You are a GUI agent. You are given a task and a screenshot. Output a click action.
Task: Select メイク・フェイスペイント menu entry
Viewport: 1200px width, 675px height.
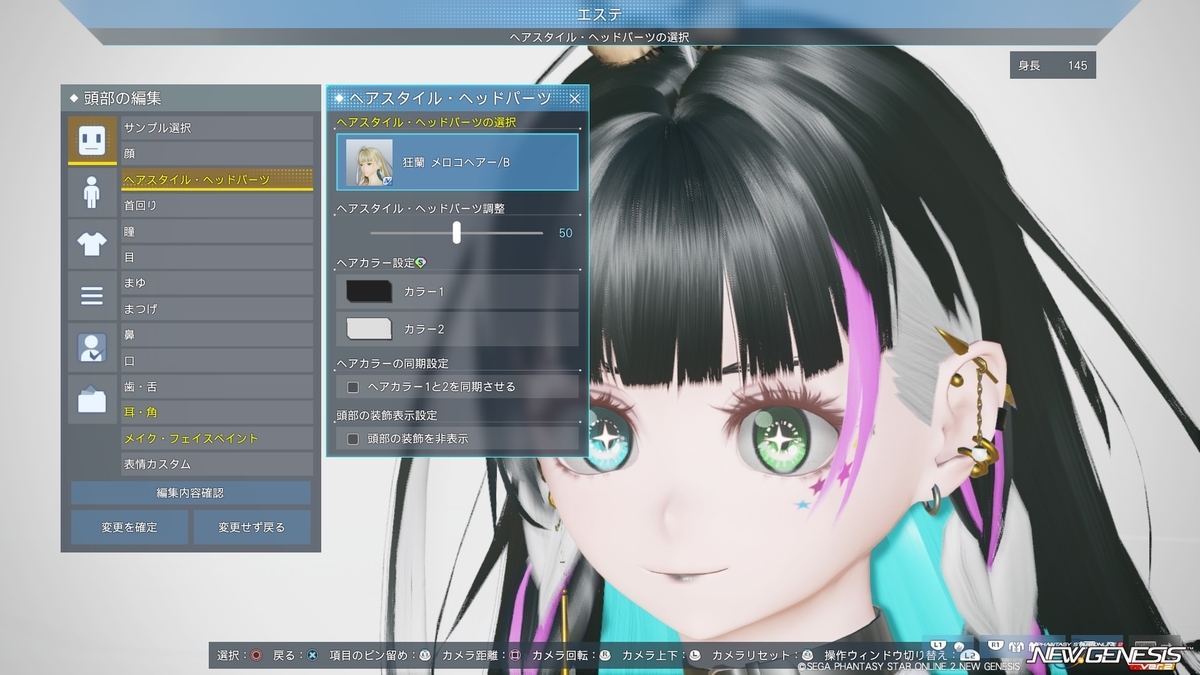217,438
